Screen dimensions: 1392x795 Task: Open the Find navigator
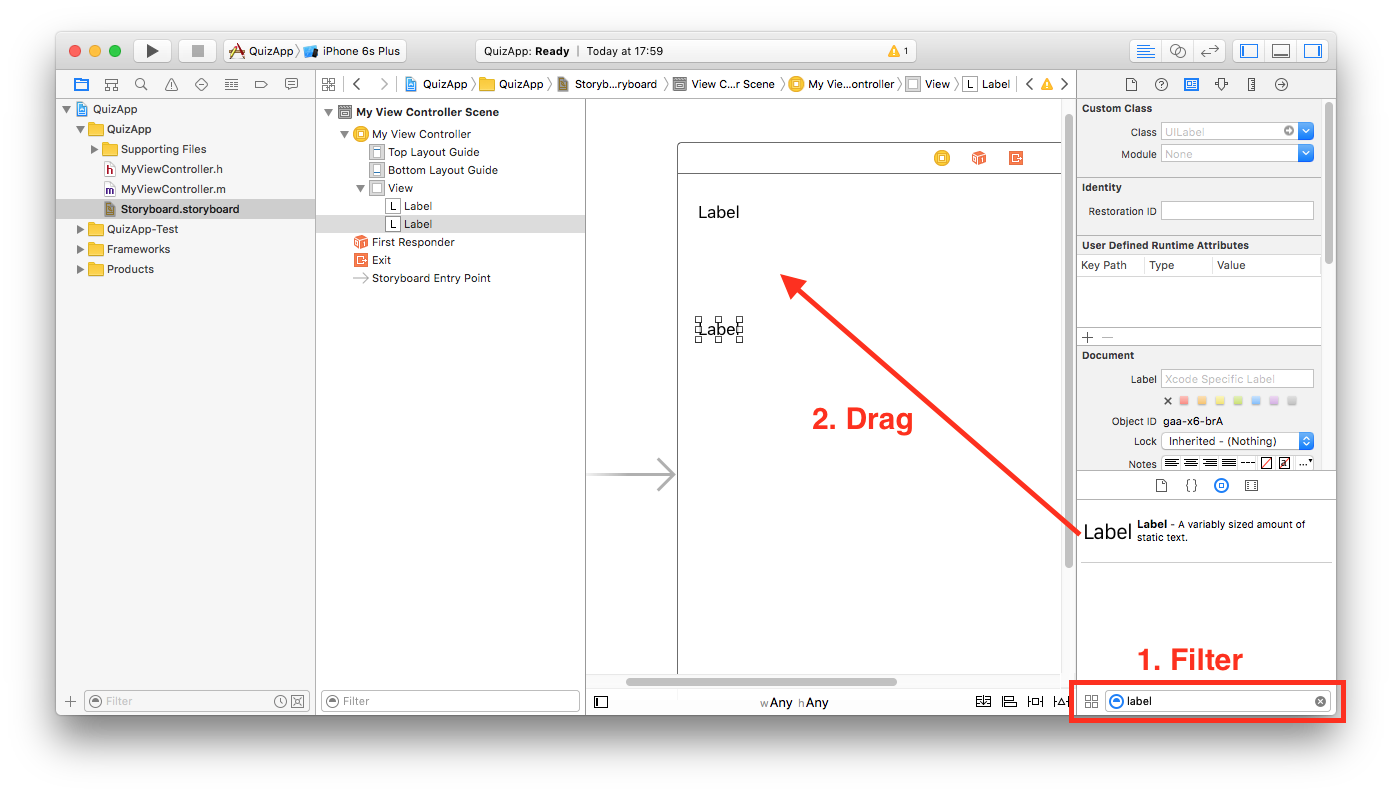click(141, 84)
